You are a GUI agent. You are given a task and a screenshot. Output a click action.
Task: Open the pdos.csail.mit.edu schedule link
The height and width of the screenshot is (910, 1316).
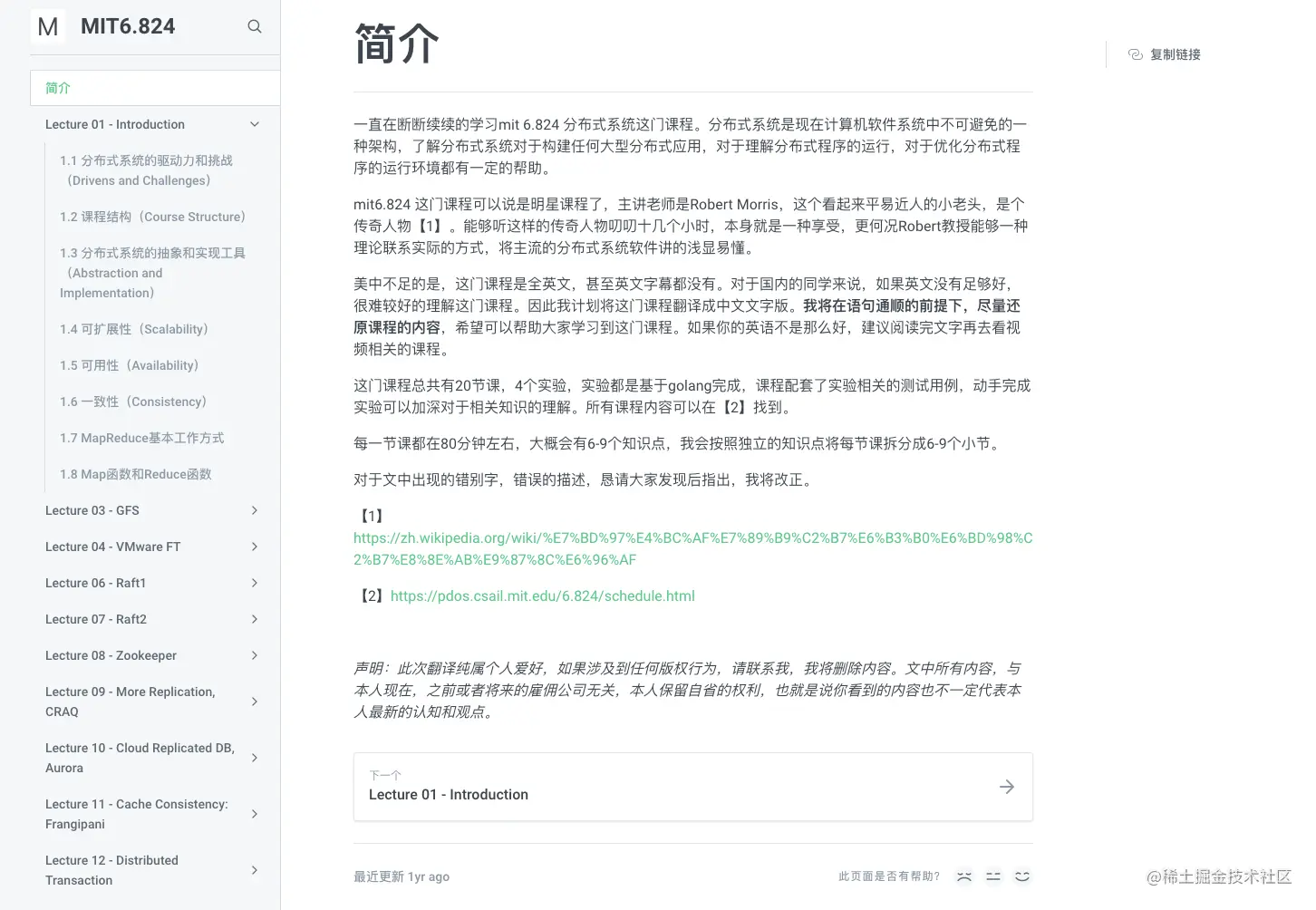543,595
